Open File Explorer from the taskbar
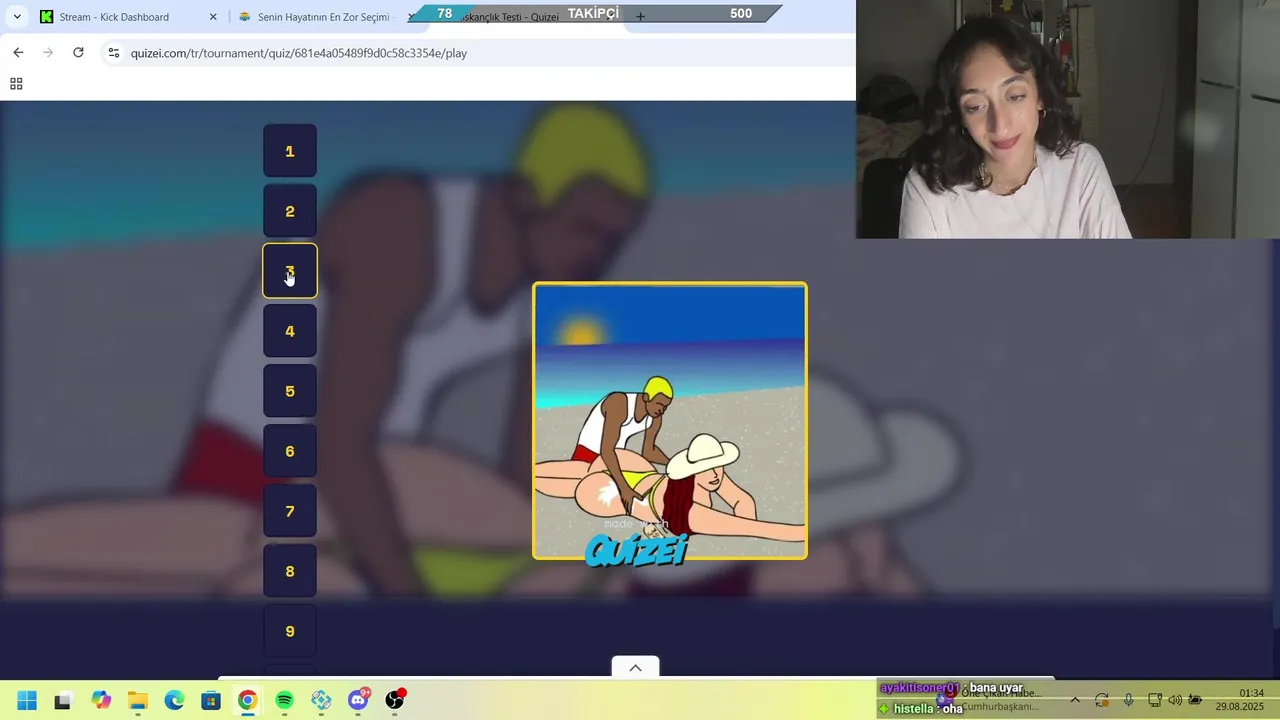Viewport: 1280px width, 720px height. (x=138, y=700)
